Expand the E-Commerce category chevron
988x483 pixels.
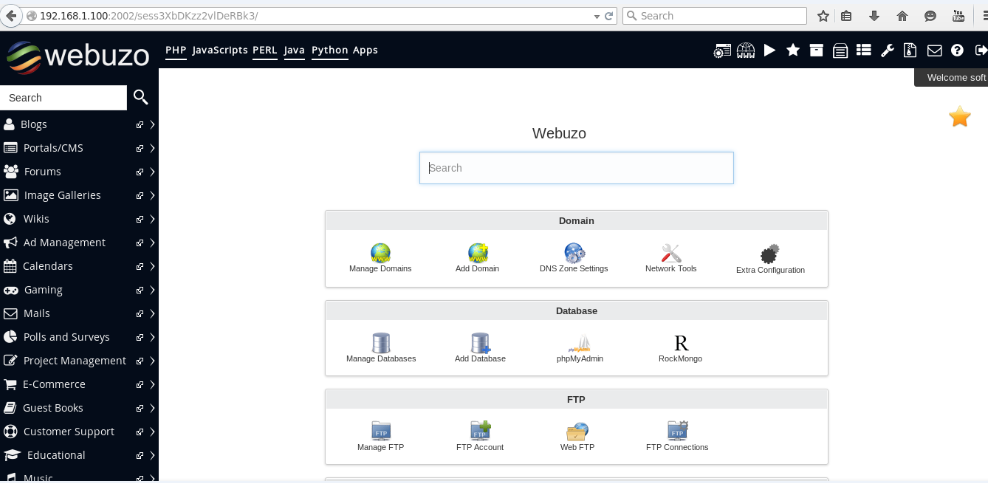point(152,385)
